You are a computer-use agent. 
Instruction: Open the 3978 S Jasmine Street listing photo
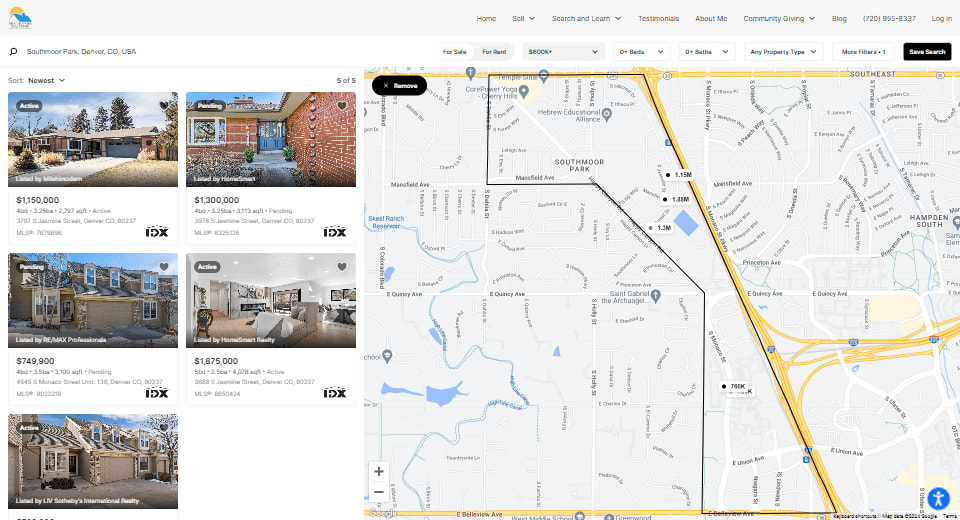(x=271, y=140)
